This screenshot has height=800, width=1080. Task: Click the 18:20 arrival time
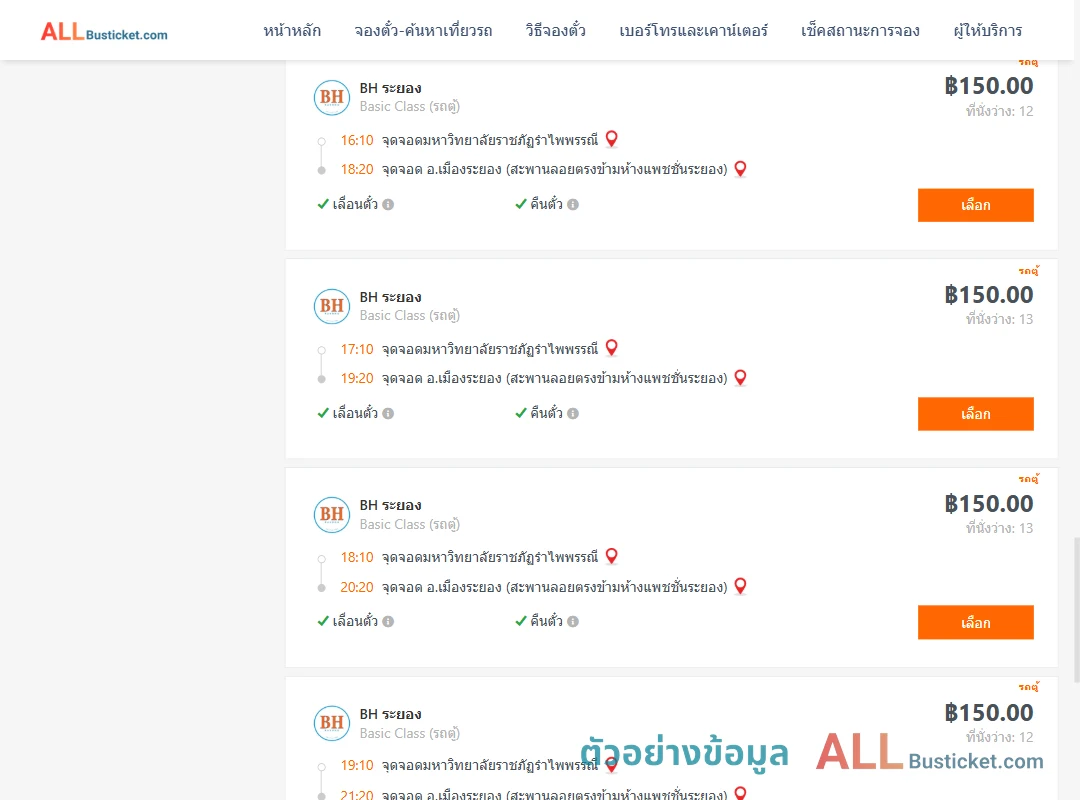point(357,170)
